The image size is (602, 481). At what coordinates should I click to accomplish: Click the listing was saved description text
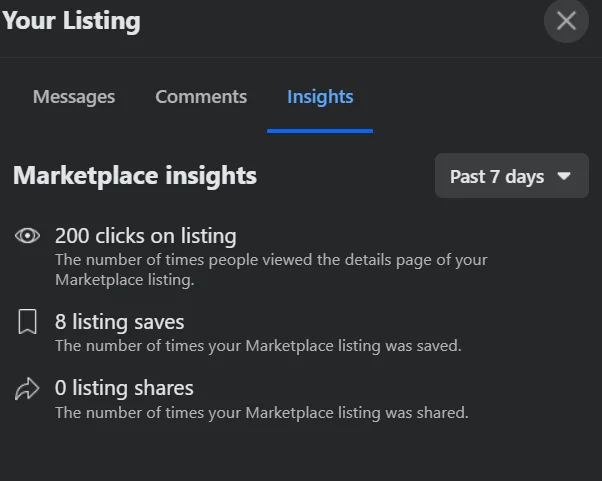tap(258, 346)
